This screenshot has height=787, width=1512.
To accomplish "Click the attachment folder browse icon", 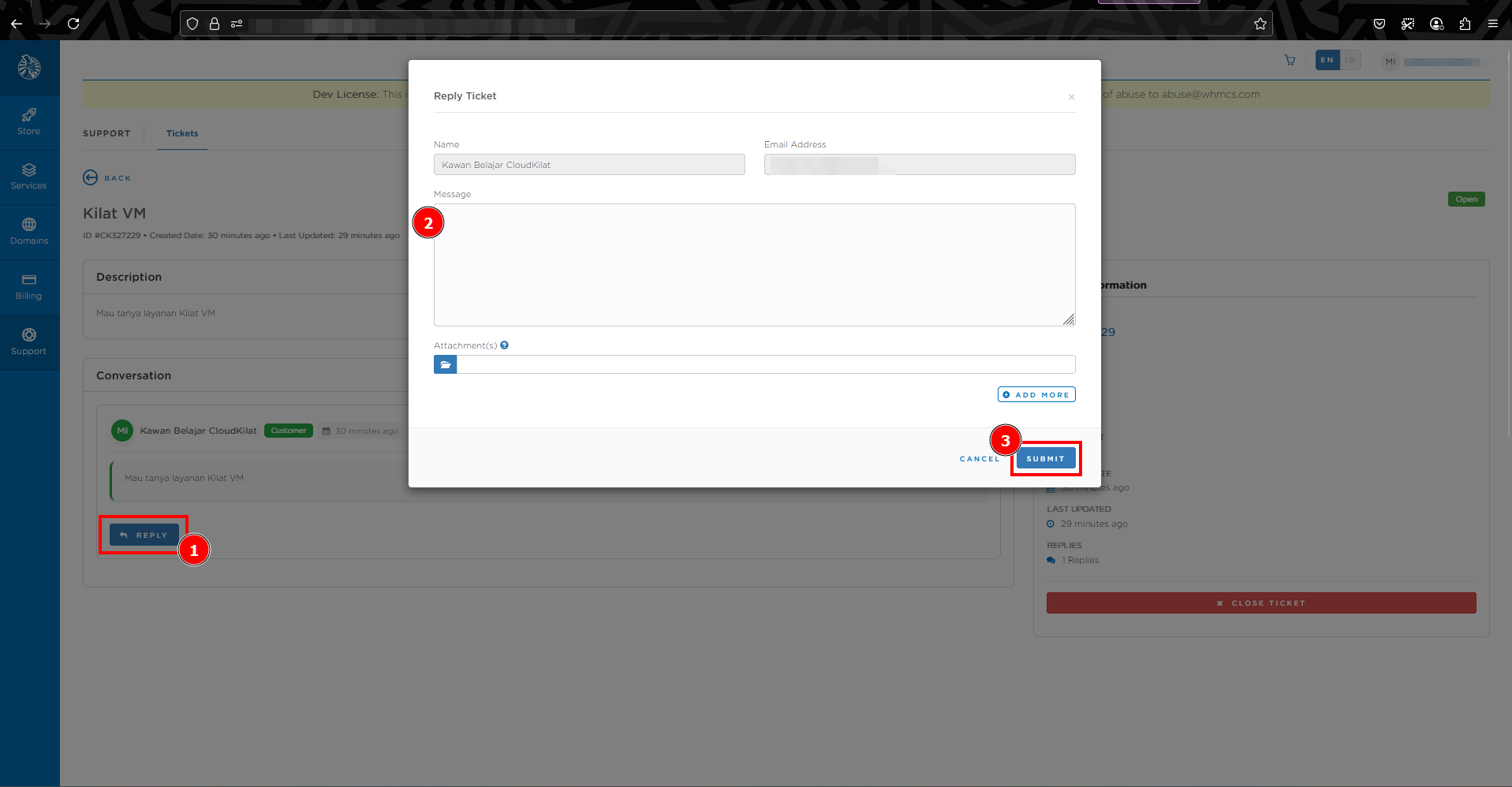I will point(445,364).
